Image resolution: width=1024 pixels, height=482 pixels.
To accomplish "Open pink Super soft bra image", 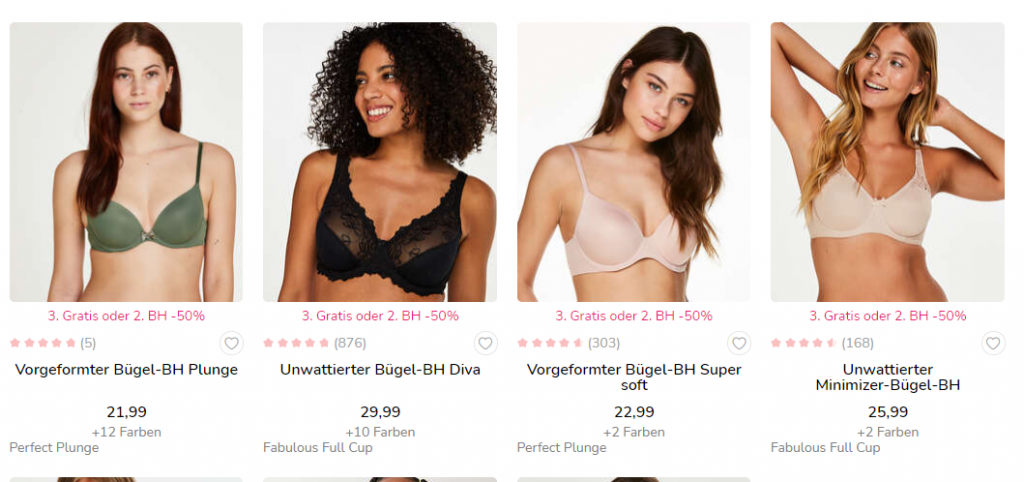I will pyautogui.click(x=633, y=162).
